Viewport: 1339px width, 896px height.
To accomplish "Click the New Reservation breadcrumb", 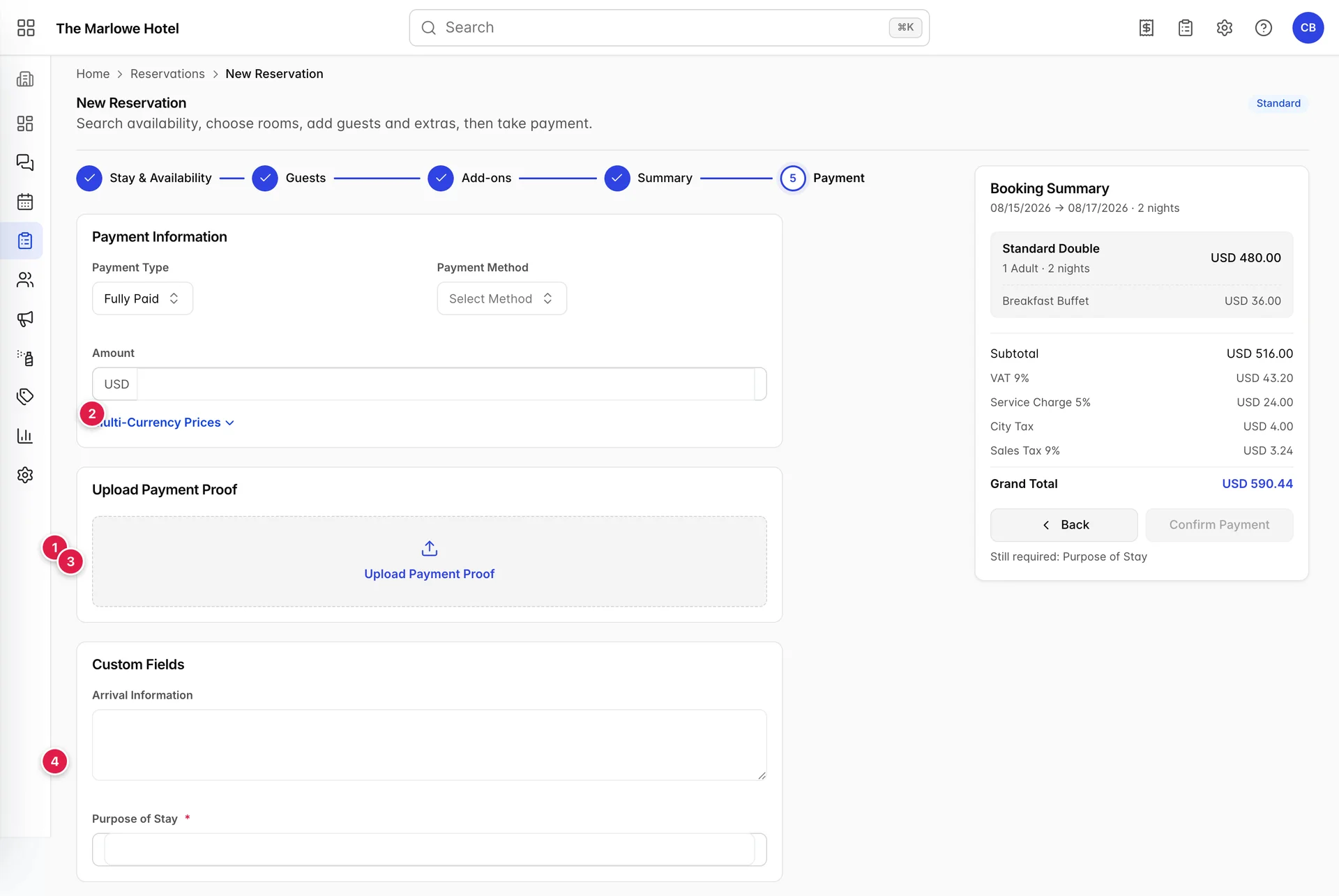I will [x=274, y=74].
